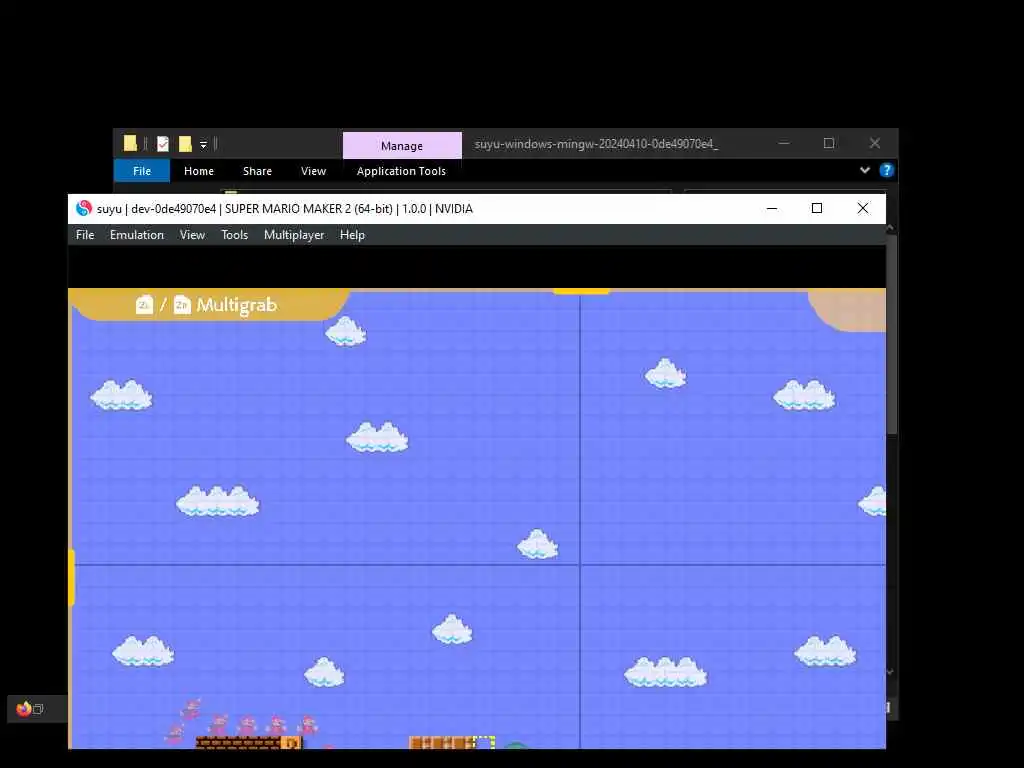Click the ZL button icon in Multigrab banner

click(x=144, y=305)
